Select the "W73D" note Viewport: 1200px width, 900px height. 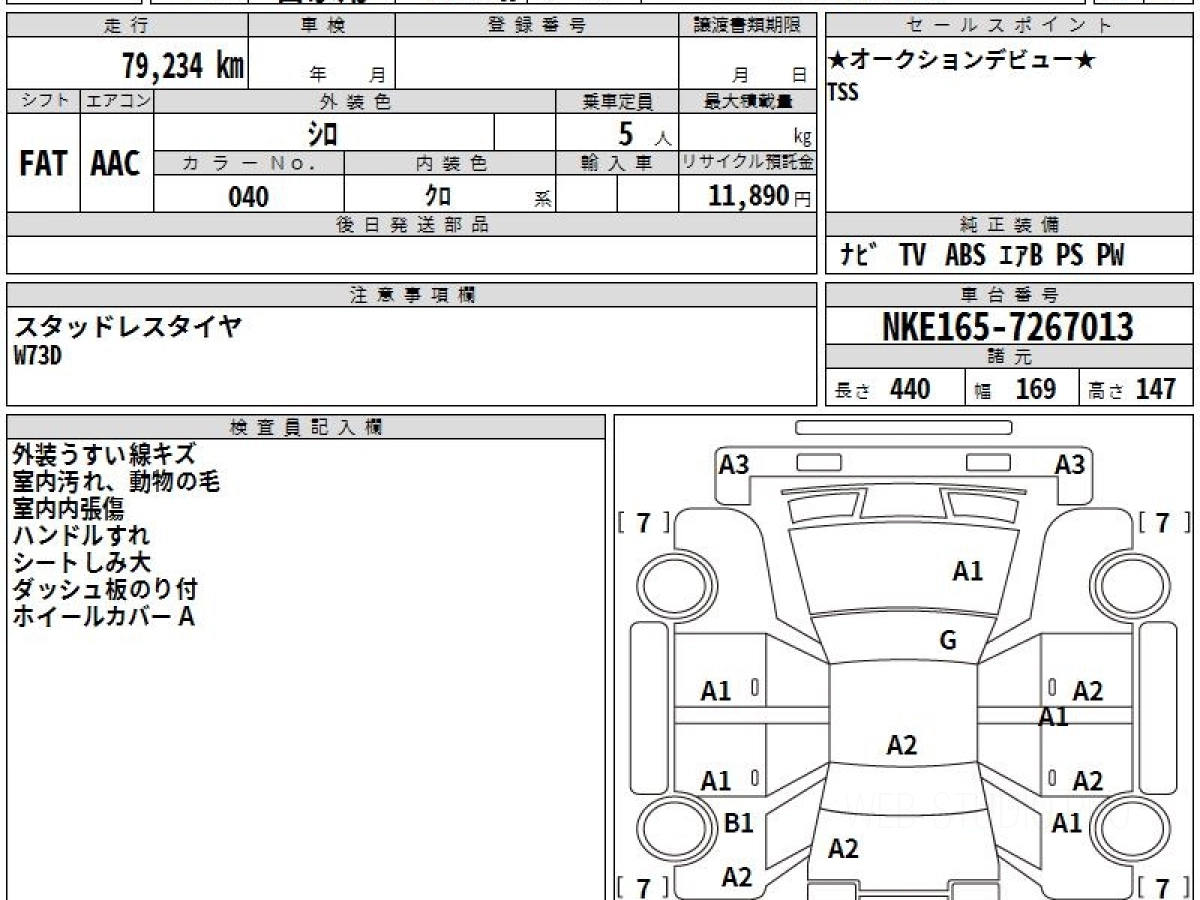(x=37, y=356)
